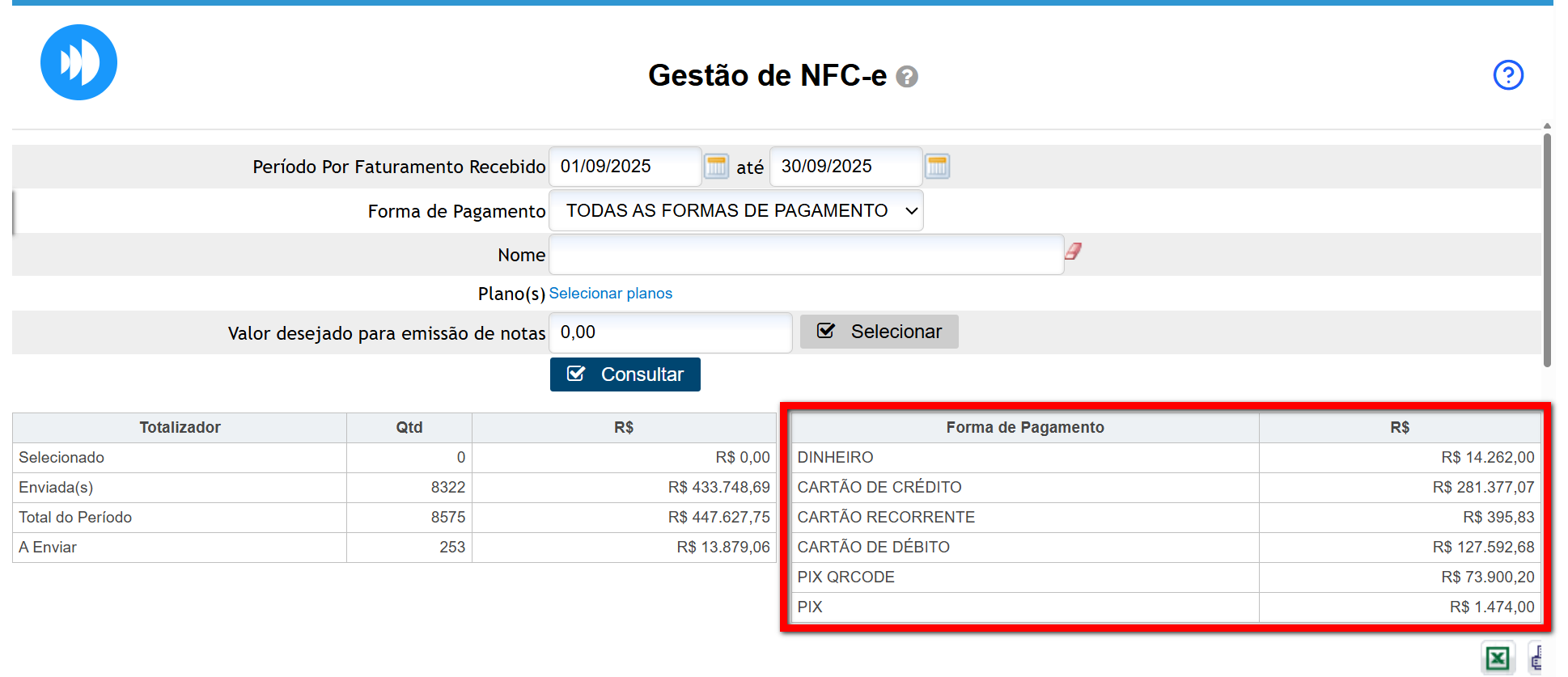Click the blue question mark help circle
The image size is (1568, 677).
[1507, 75]
